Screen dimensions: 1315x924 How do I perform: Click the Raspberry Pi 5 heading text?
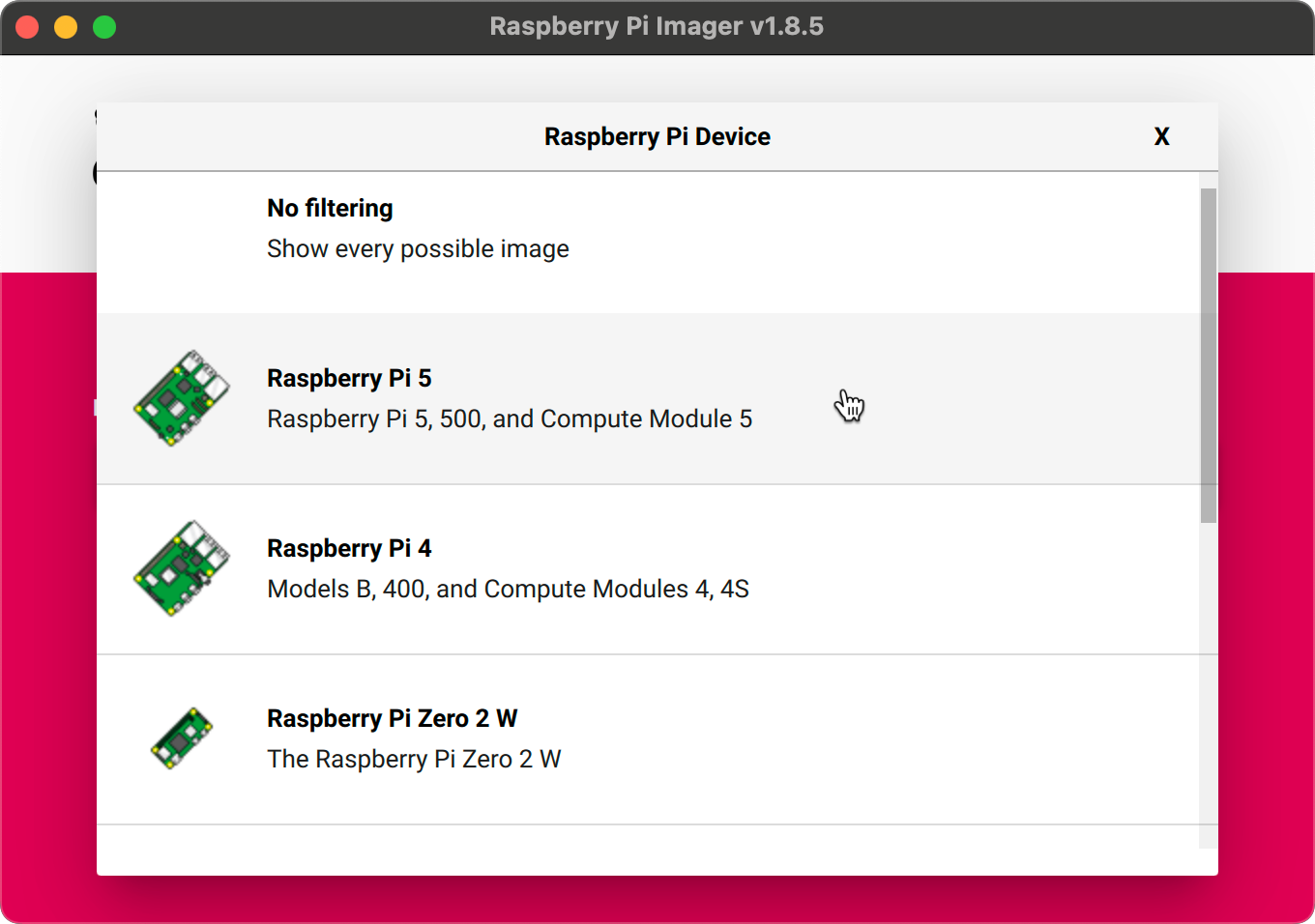coord(349,378)
